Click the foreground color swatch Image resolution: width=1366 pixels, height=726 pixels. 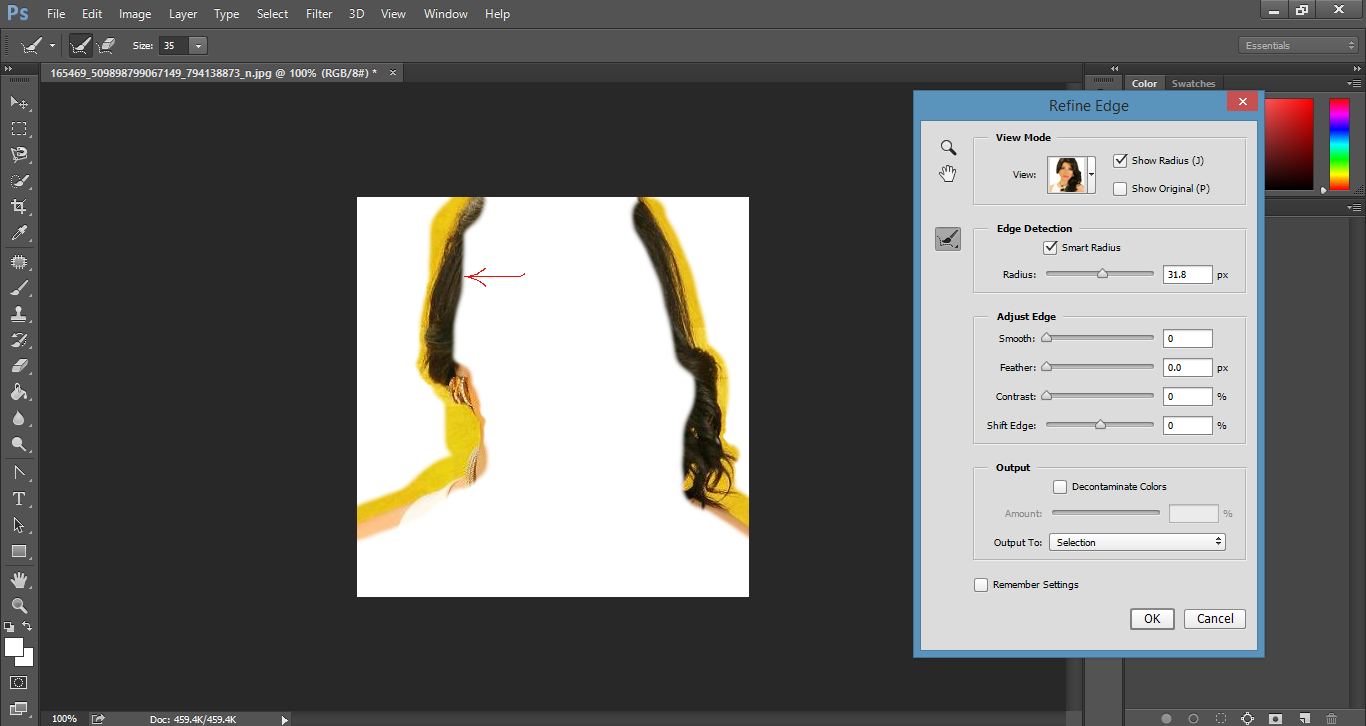(x=13, y=647)
